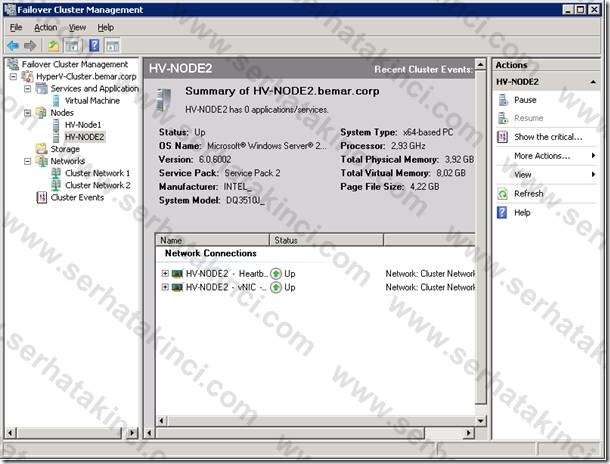Click the summary pane scroll down arrow

(481, 420)
